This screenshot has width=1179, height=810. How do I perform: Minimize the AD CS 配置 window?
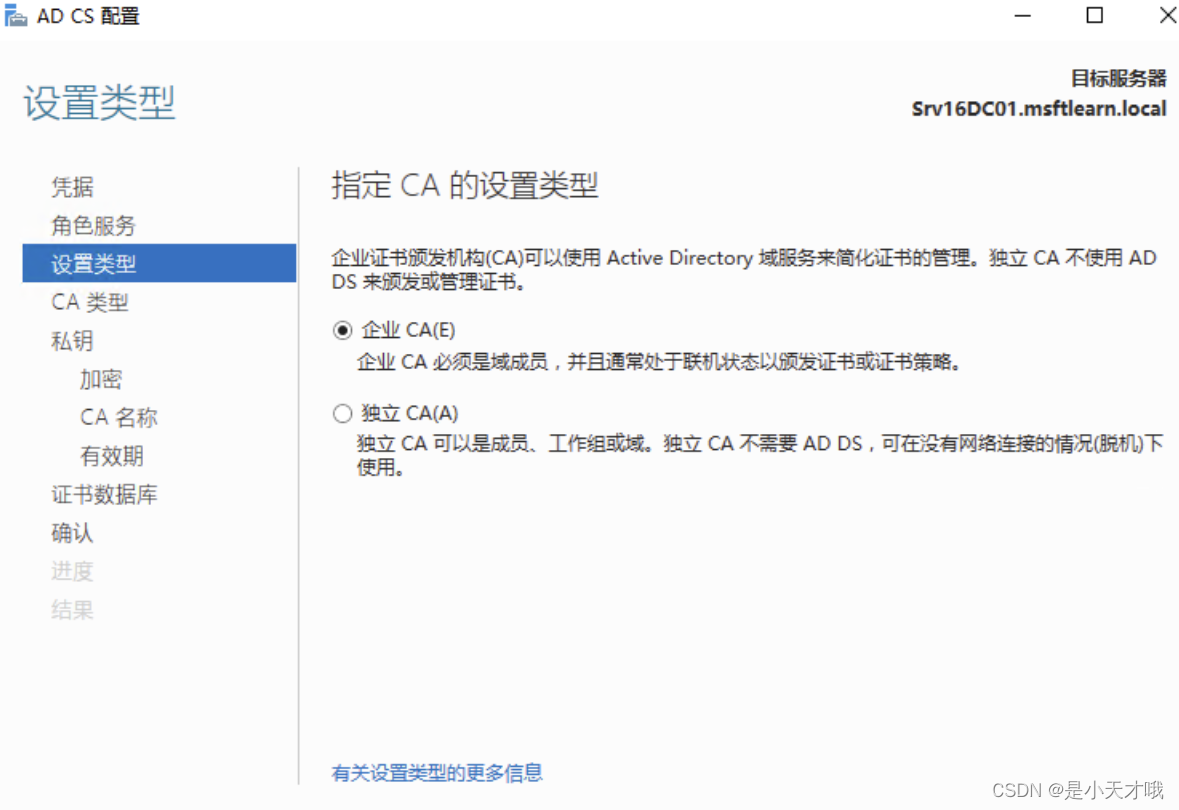(x=1022, y=15)
